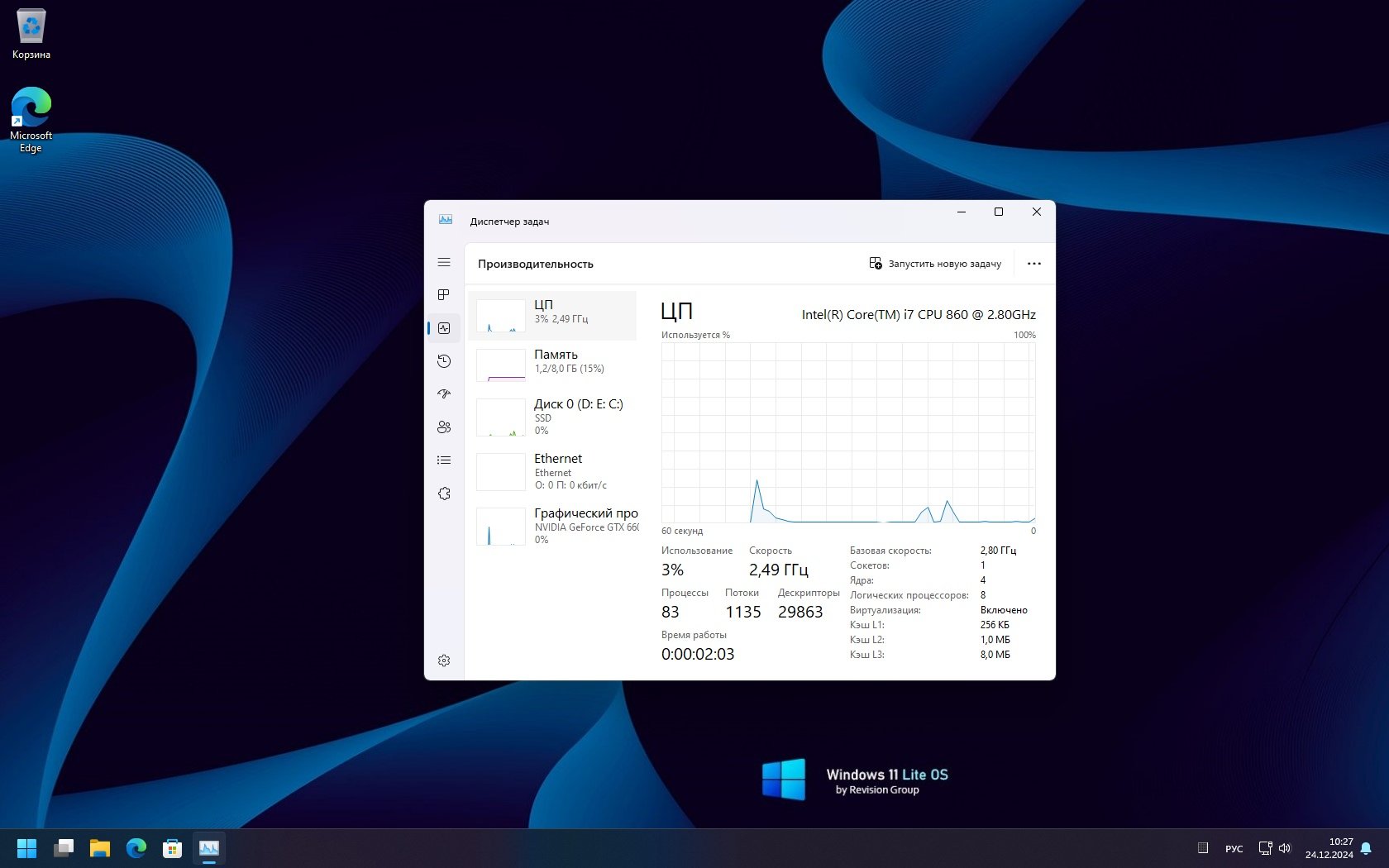Select the Microsoft Edge desktop shortcut
The width and height of the screenshot is (1389, 868).
pyautogui.click(x=31, y=120)
